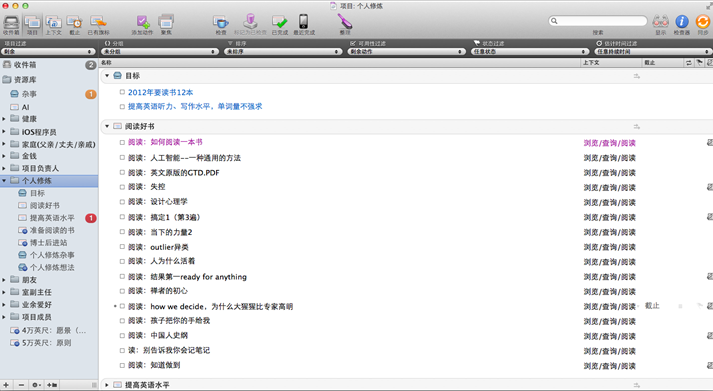The height and width of the screenshot is (391, 713).
Task: Open the 最近完成 recently completed phone icon
Action: 303,21
